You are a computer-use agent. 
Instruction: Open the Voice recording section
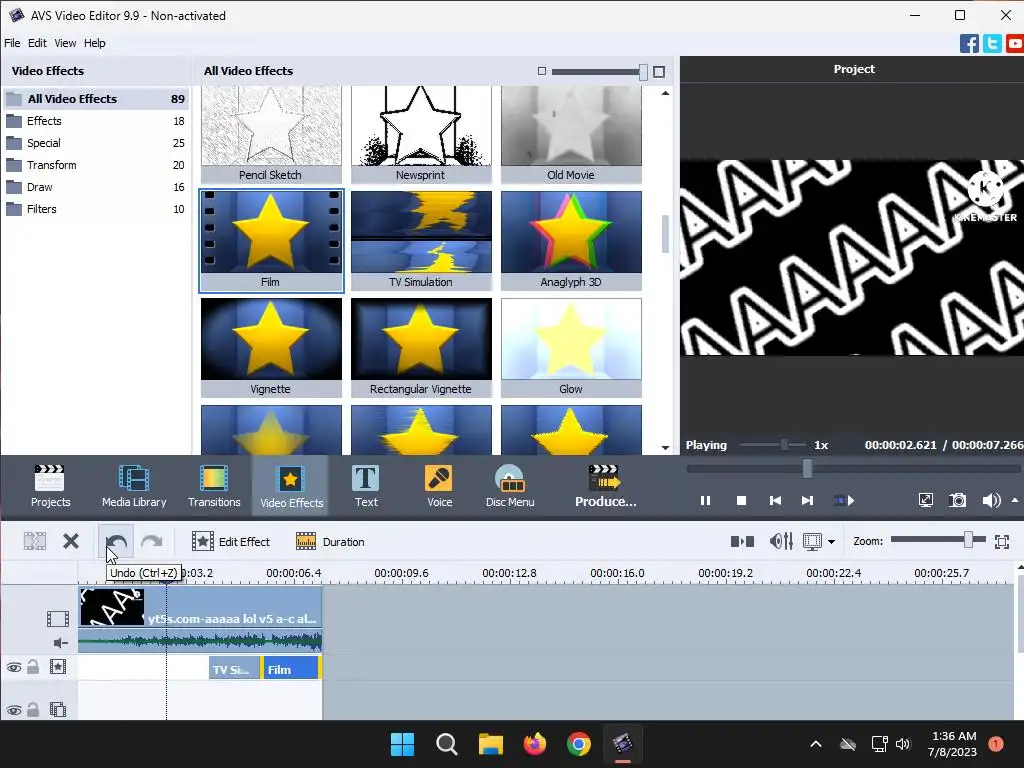[440, 486]
